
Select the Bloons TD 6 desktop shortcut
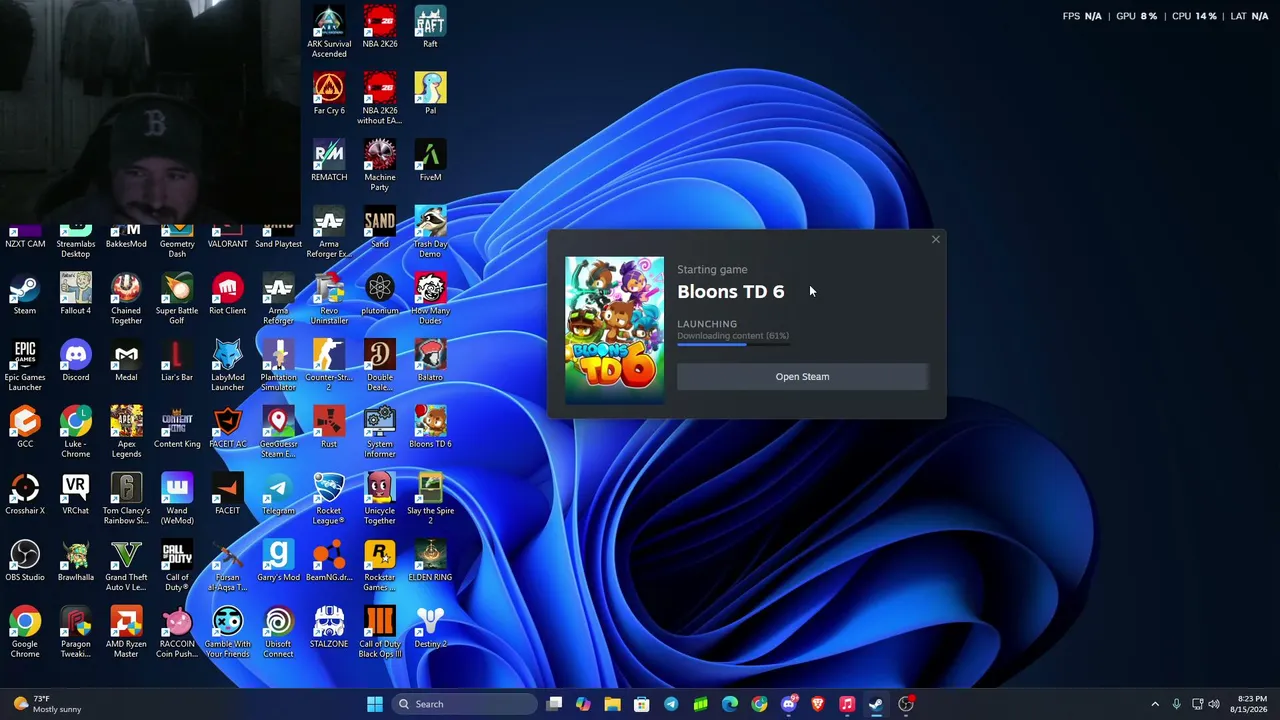[x=430, y=429]
